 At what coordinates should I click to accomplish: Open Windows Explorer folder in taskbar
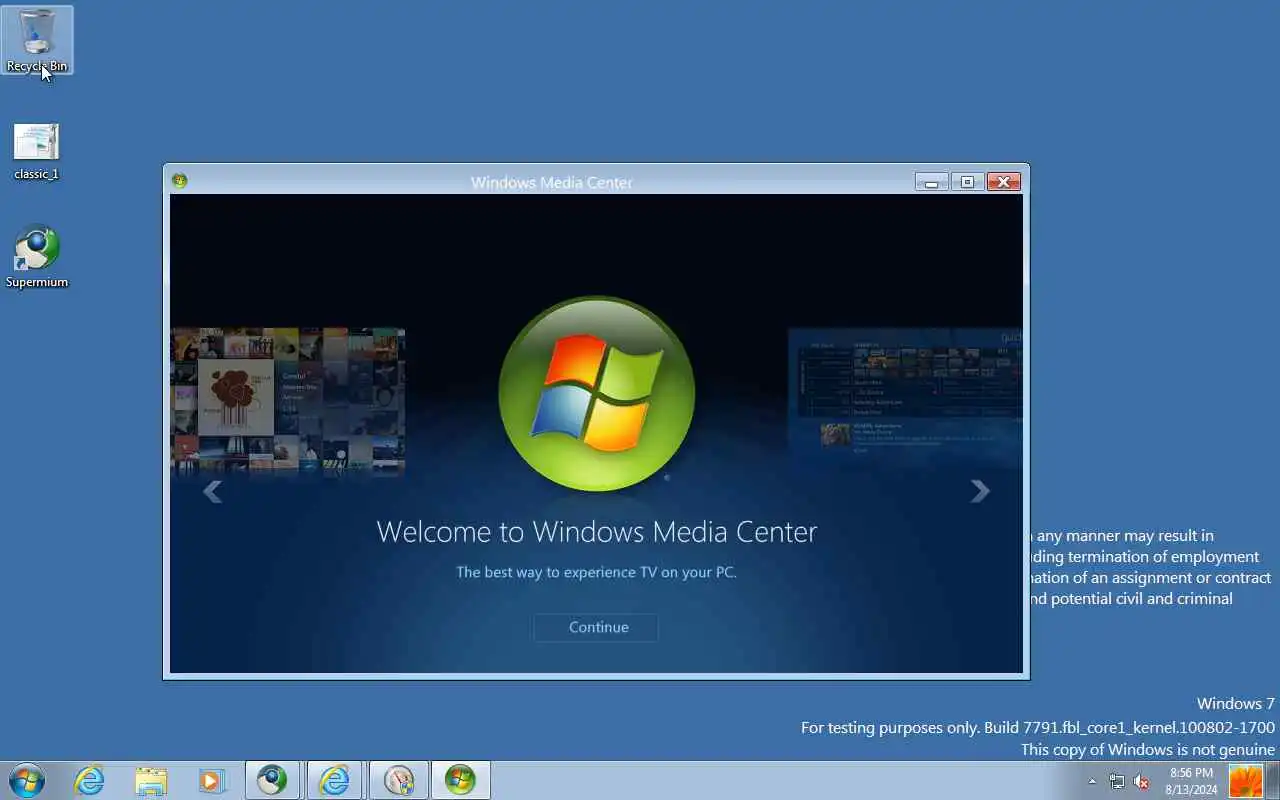(151, 780)
